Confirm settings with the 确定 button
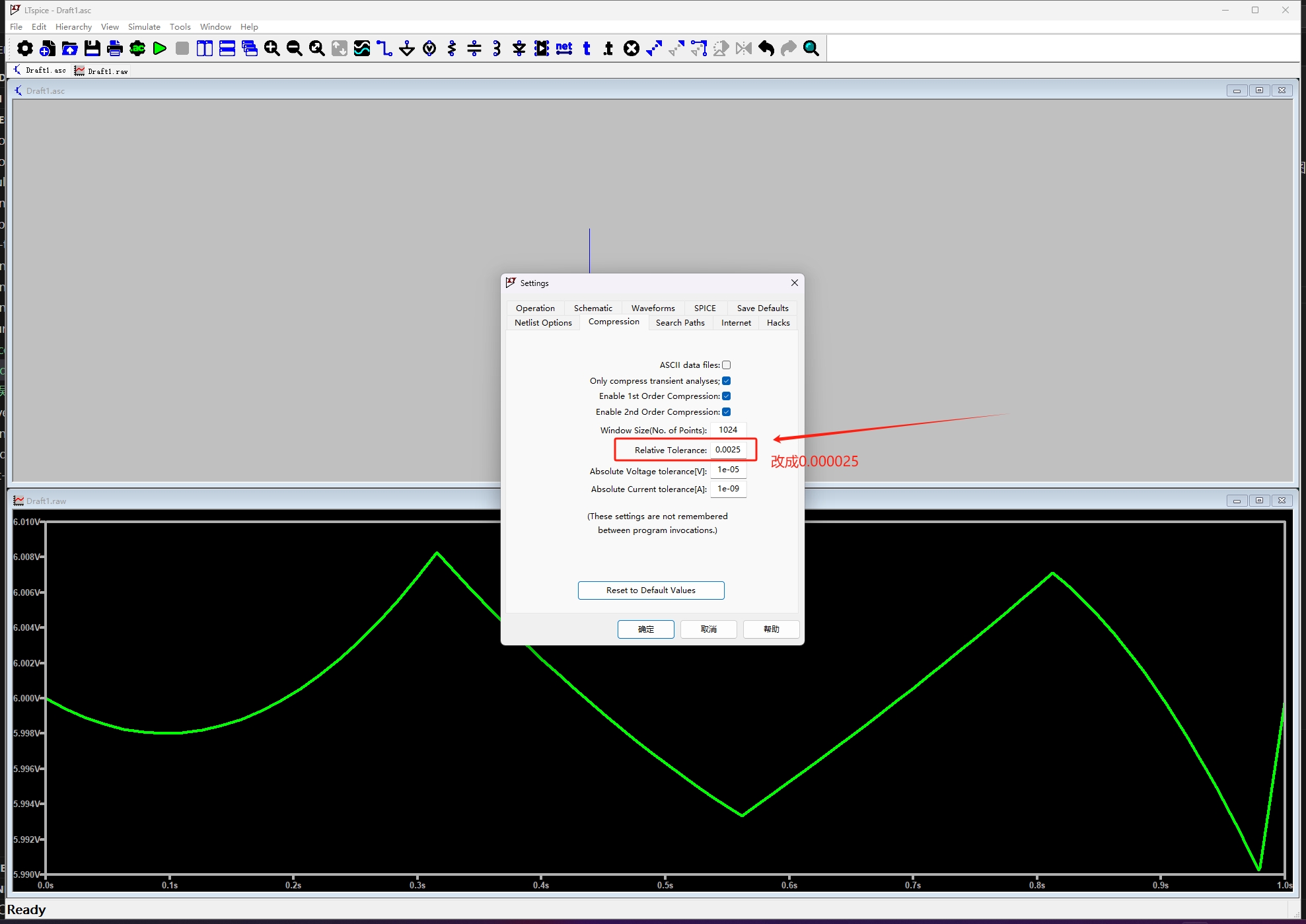This screenshot has width=1306, height=924. tap(646, 629)
